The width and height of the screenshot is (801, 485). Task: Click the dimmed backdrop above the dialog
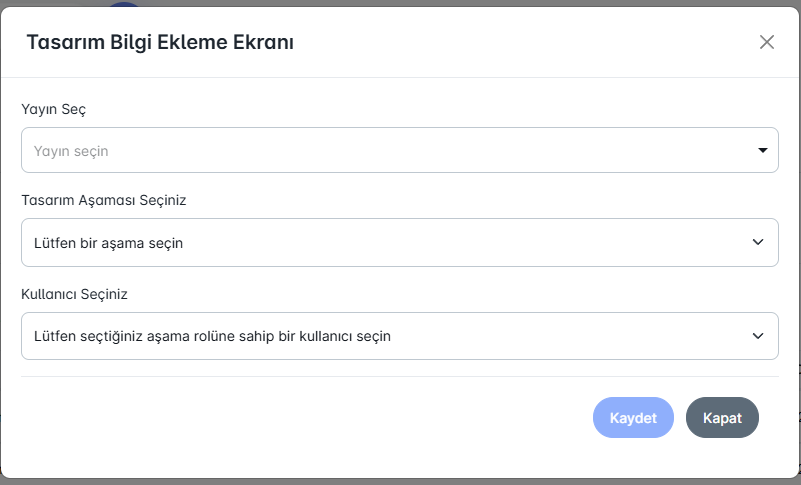pyautogui.click(x=400, y=3)
